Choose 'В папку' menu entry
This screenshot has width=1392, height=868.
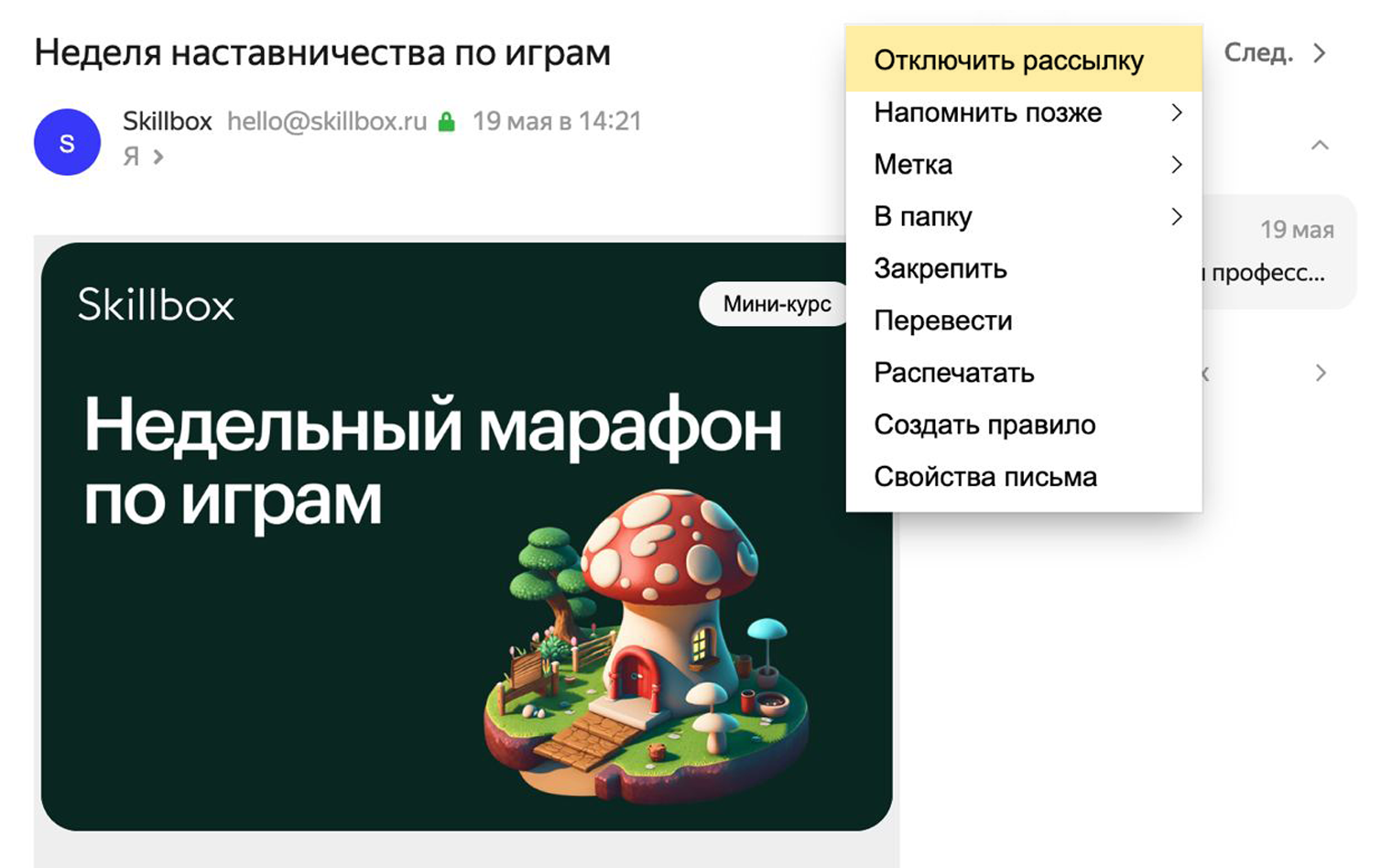click(x=1023, y=217)
